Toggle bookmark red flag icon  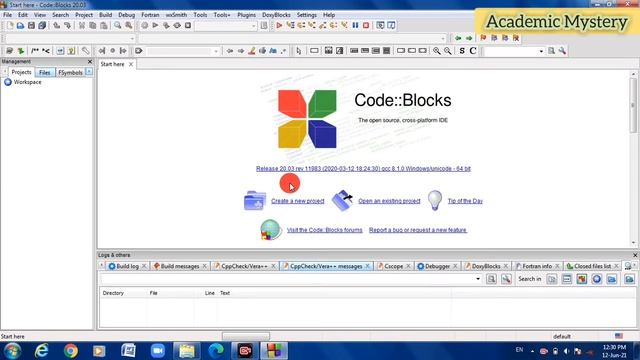tap(483, 38)
